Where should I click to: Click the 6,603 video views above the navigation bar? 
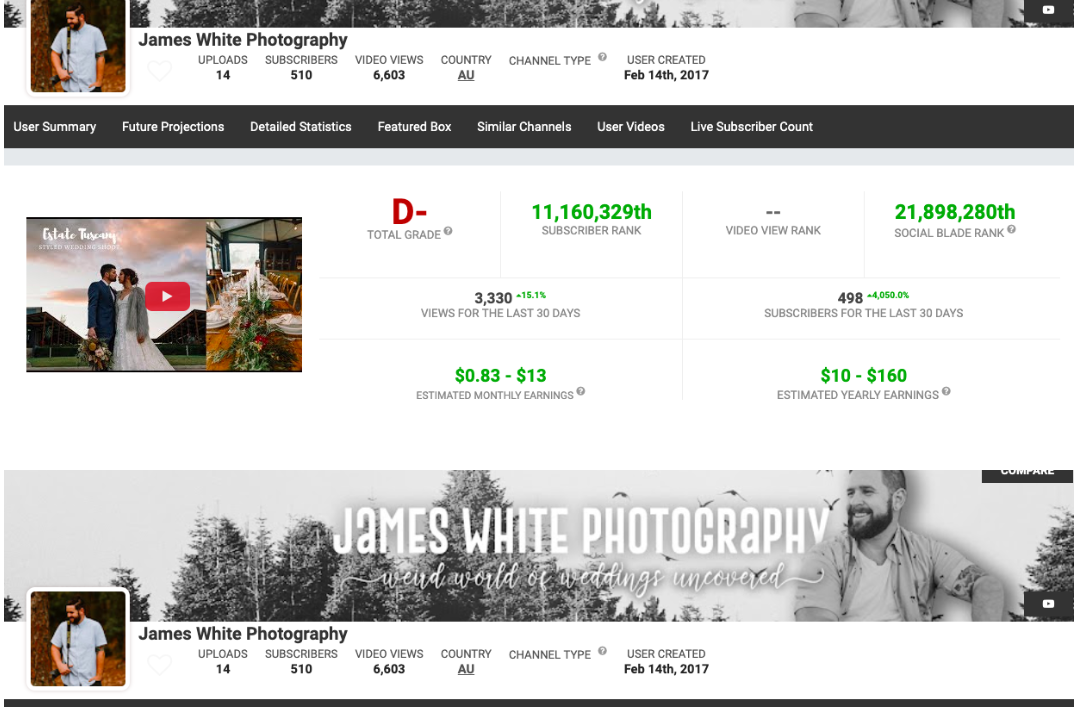(x=389, y=75)
